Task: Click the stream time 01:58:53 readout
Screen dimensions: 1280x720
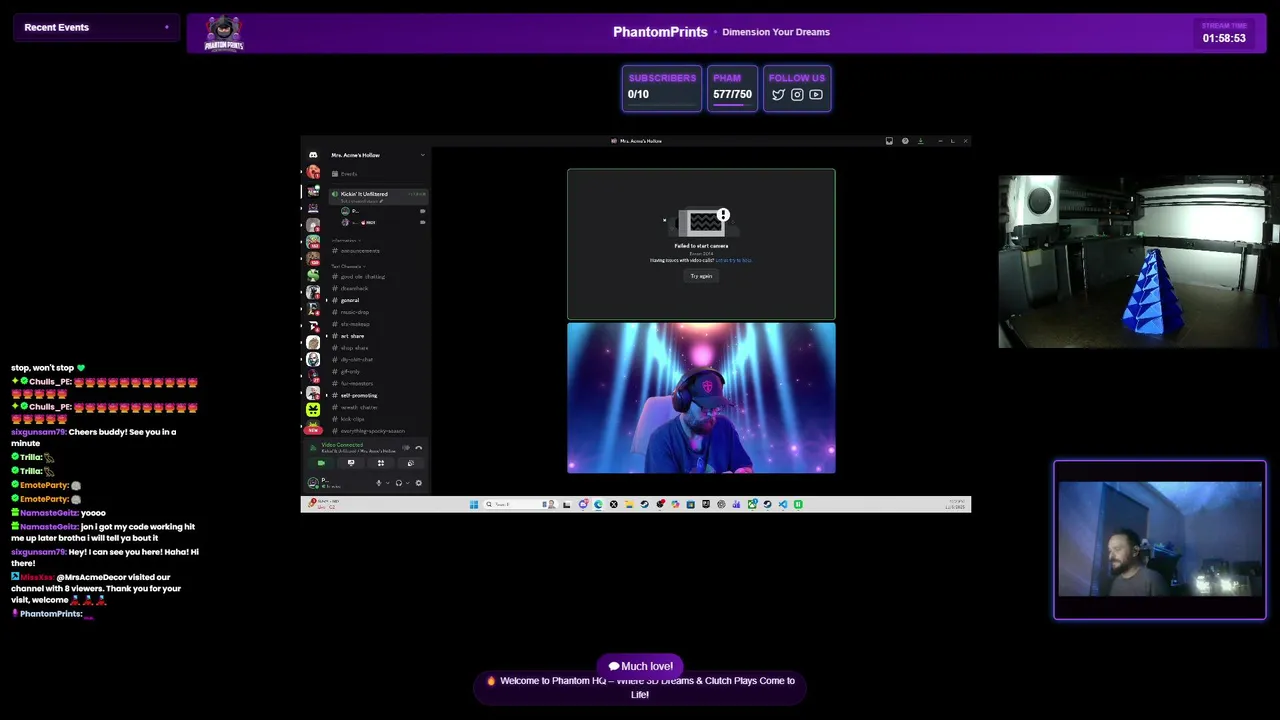Action: 1224,38
